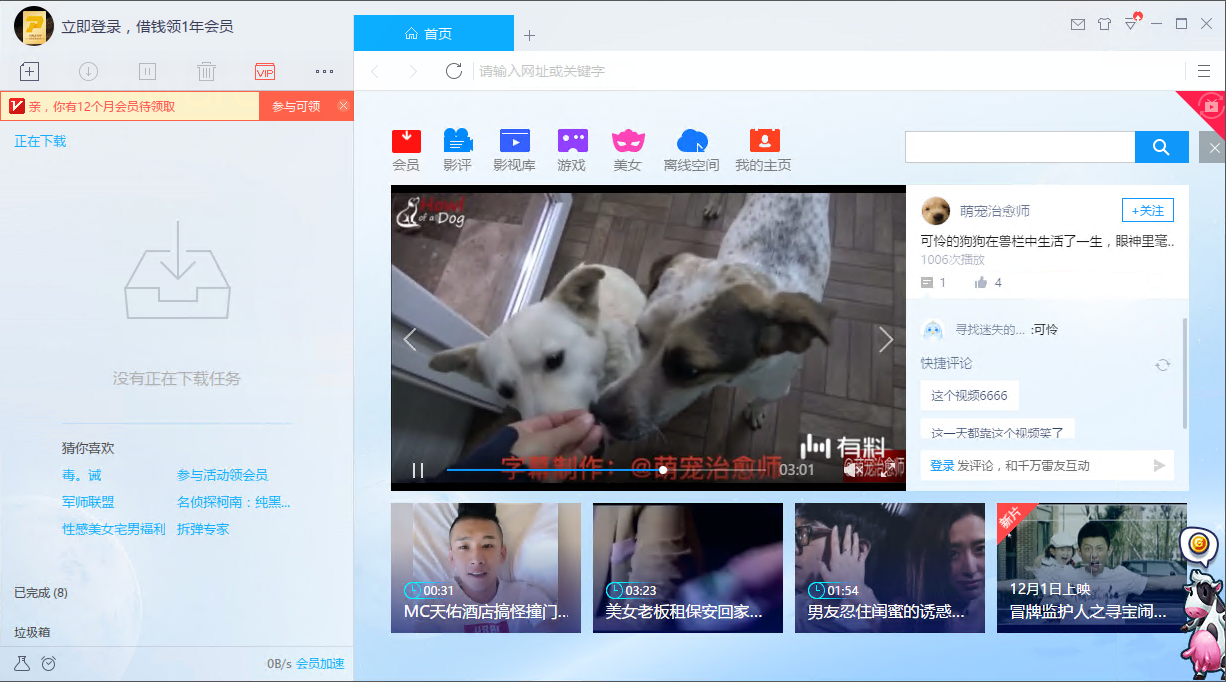
Task: Open the 我的主页 icon
Action: click(764, 150)
